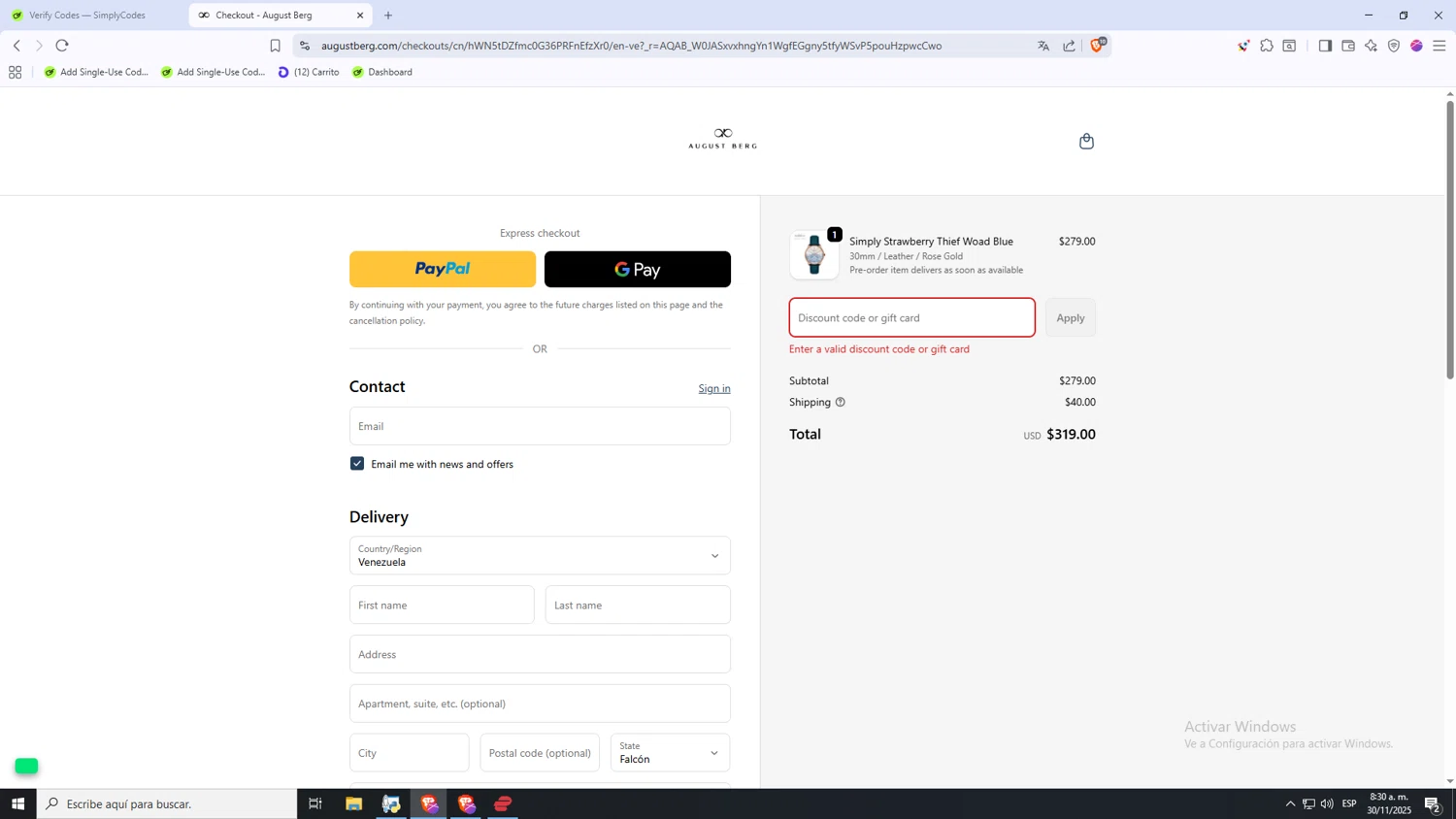Click the browser back arrow
This screenshot has height=819, width=1456.
[17, 46]
